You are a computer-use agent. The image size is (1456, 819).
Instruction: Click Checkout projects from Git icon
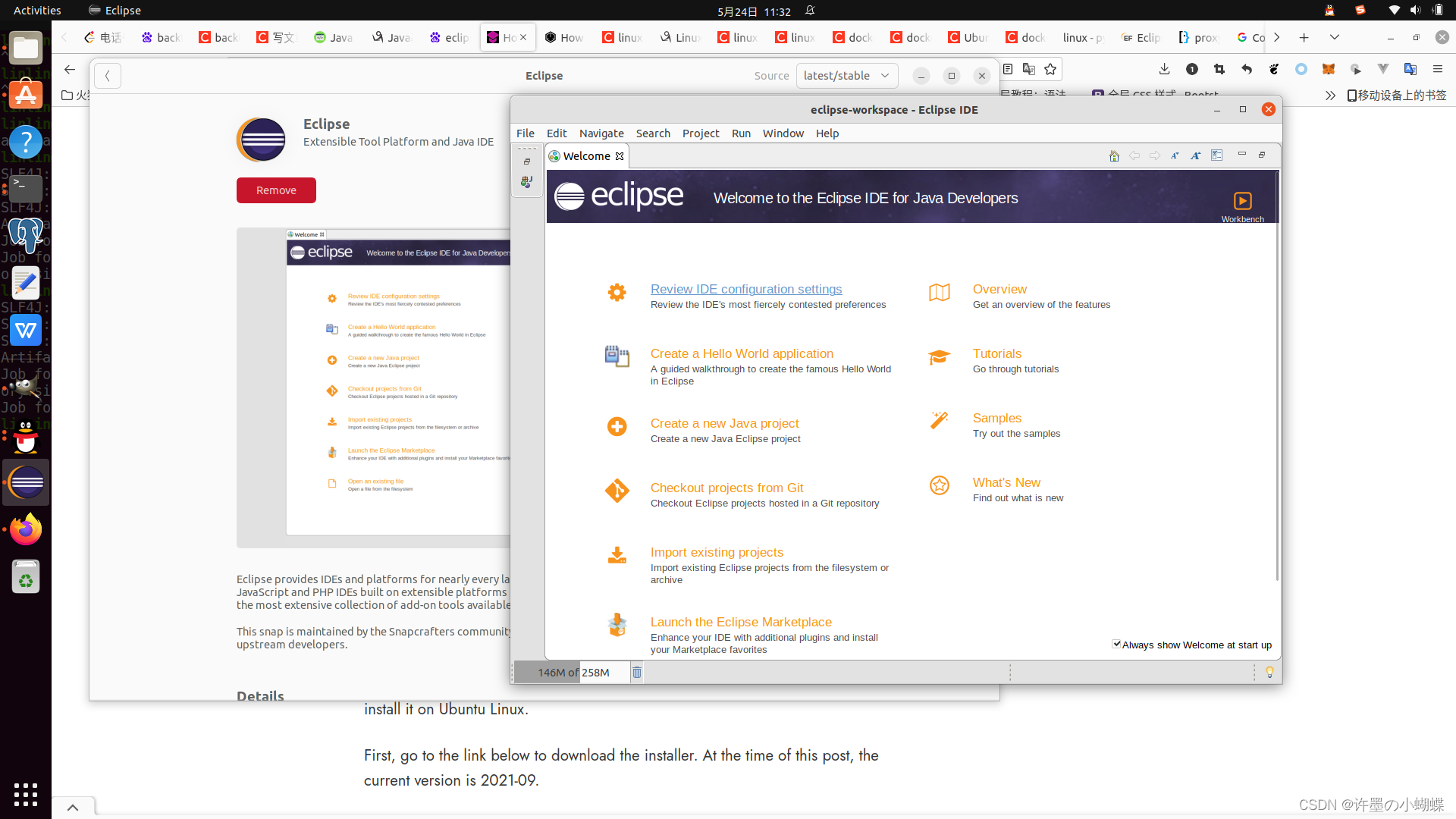(x=617, y=491)
